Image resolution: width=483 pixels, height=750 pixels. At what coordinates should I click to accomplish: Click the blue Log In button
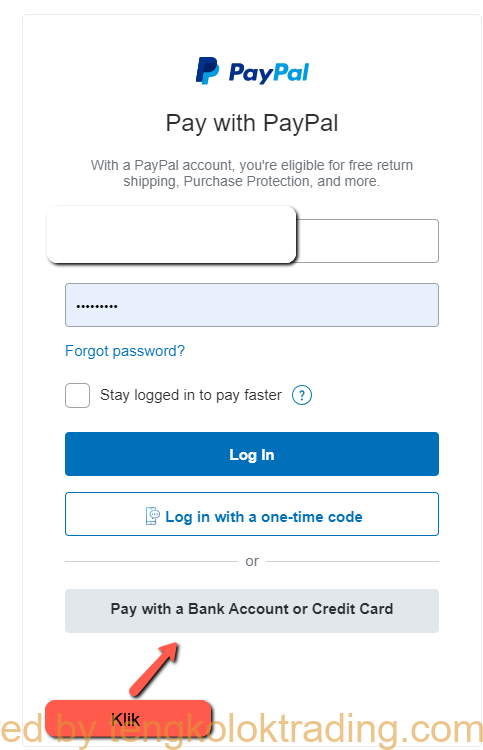click(x=252, y=454)
